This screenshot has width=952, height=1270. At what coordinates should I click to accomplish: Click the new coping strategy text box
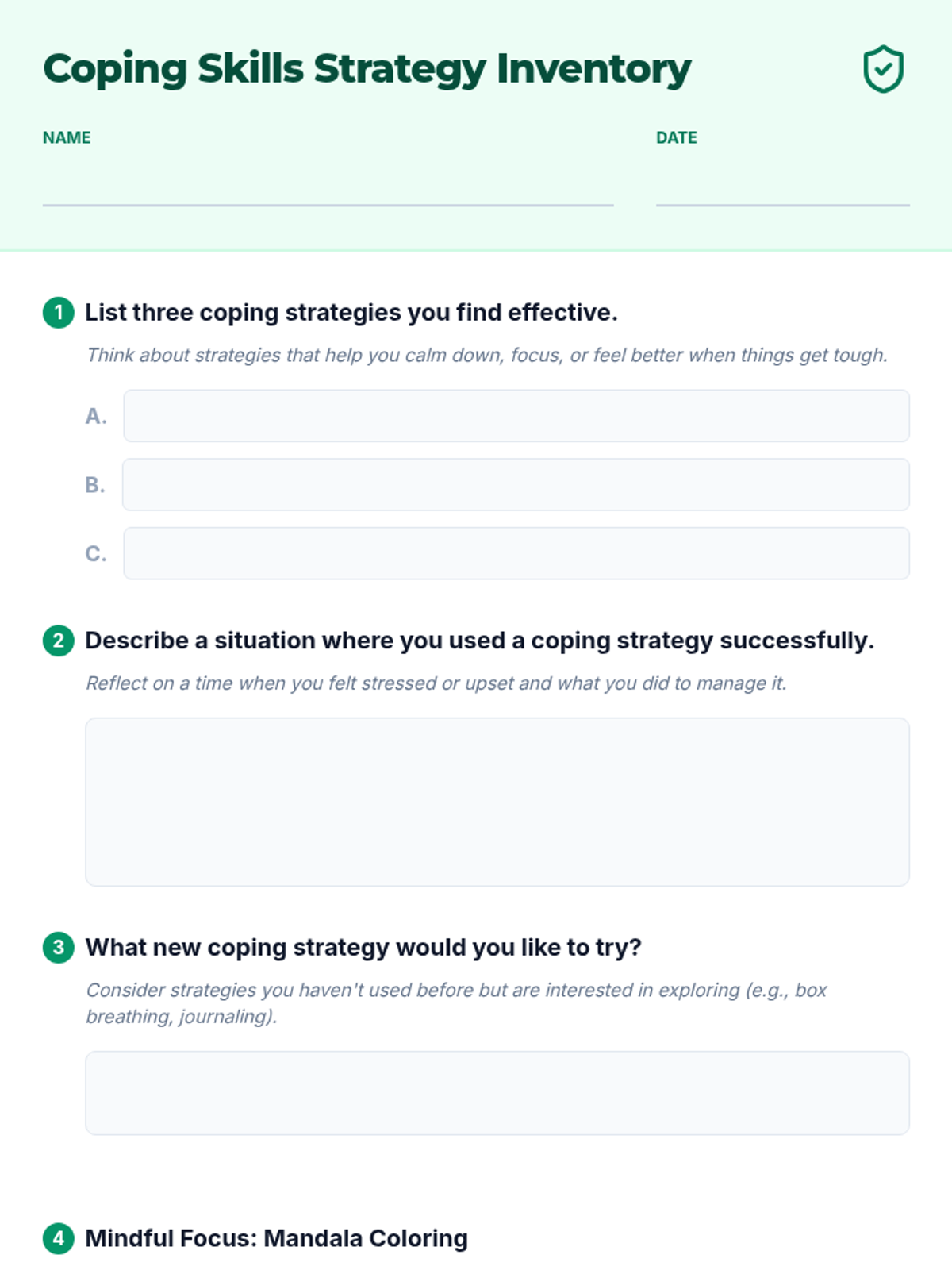(497, 1093)
